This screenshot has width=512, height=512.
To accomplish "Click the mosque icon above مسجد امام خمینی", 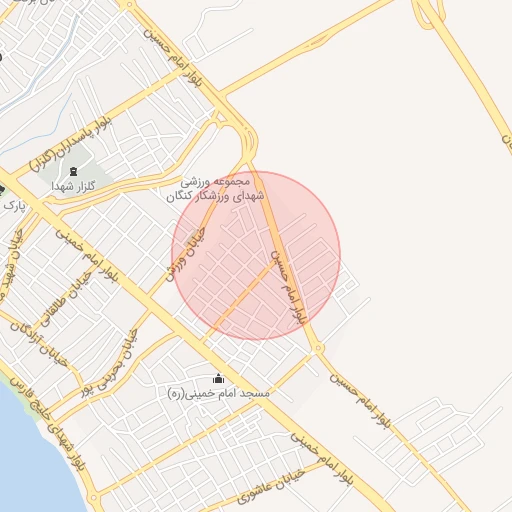I will click(x=218, y=378).
